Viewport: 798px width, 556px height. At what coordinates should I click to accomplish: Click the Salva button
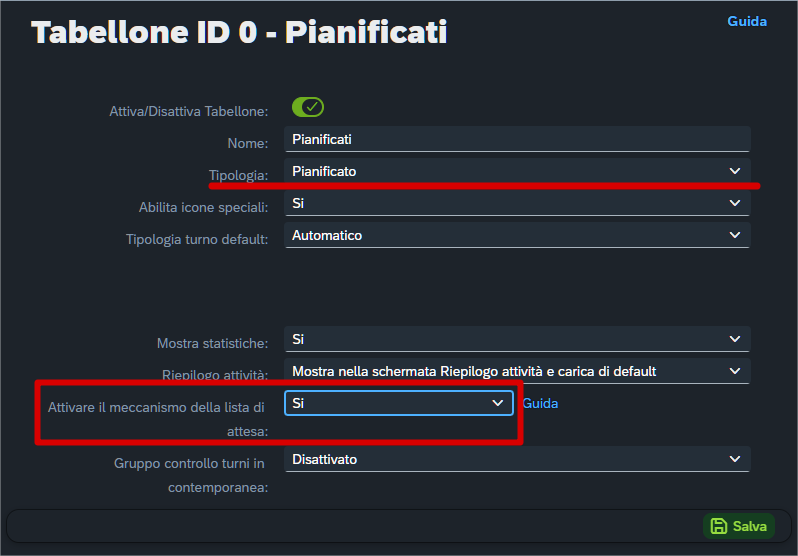point(739,526)
